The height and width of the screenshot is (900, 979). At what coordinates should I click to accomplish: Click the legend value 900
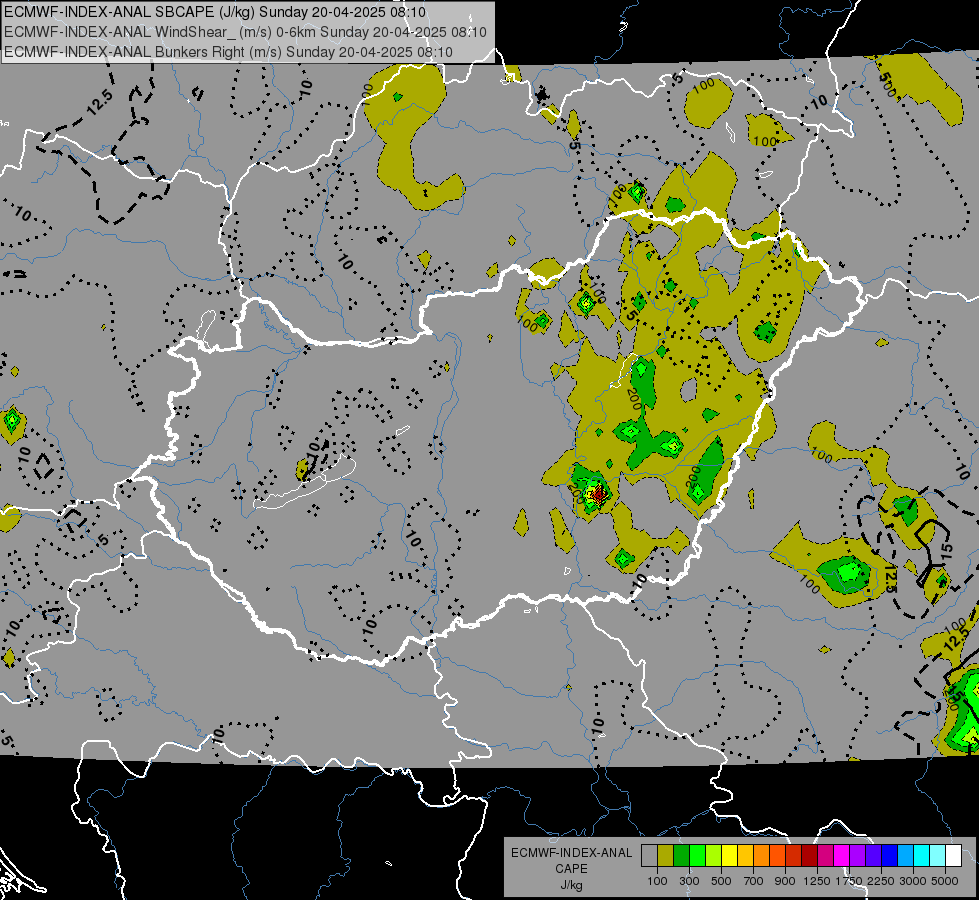[785, 881]
